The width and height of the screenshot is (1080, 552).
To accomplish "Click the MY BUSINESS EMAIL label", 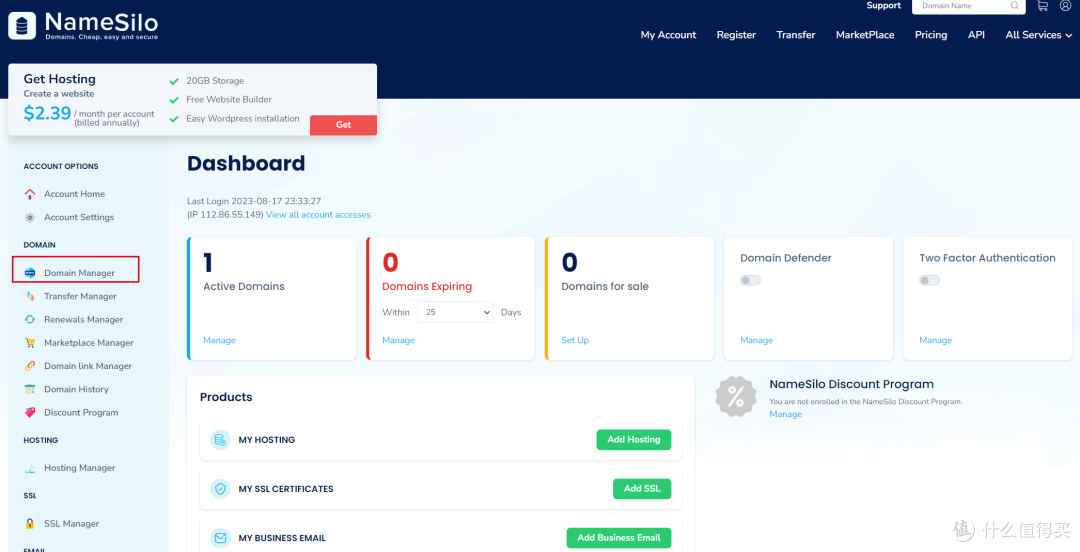I will coord(282,538).
